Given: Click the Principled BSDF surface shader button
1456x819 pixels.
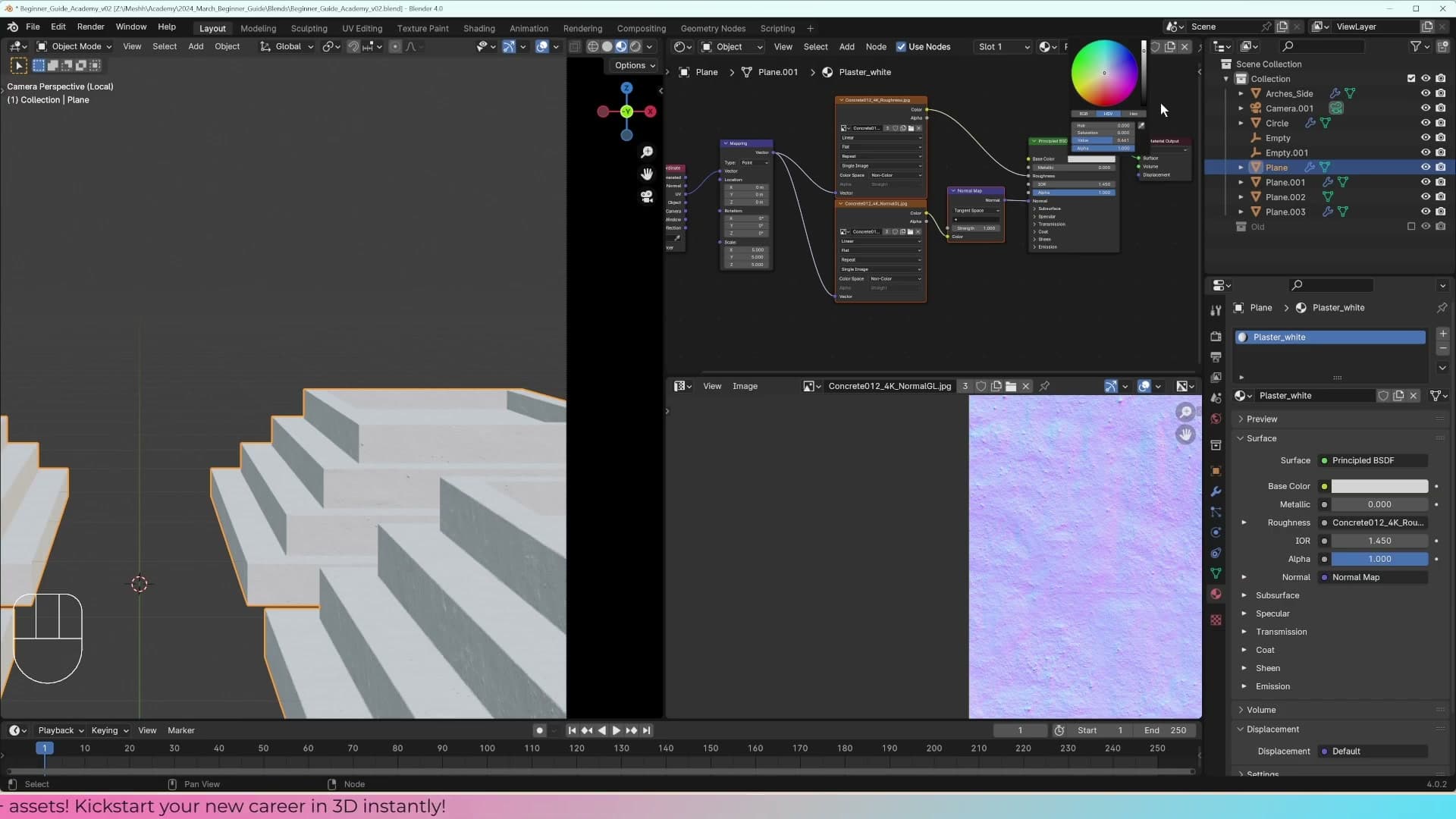Looking at the screenshot, I should point(1373,461).
